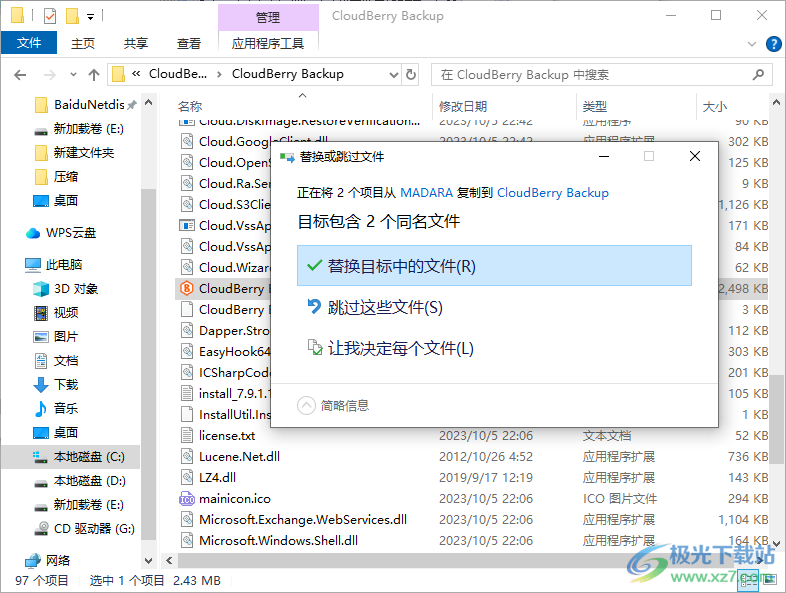The width and height of the screenshot is (786, 593).
Task: Go up one folder level
Action: click(x=94, y=75)
